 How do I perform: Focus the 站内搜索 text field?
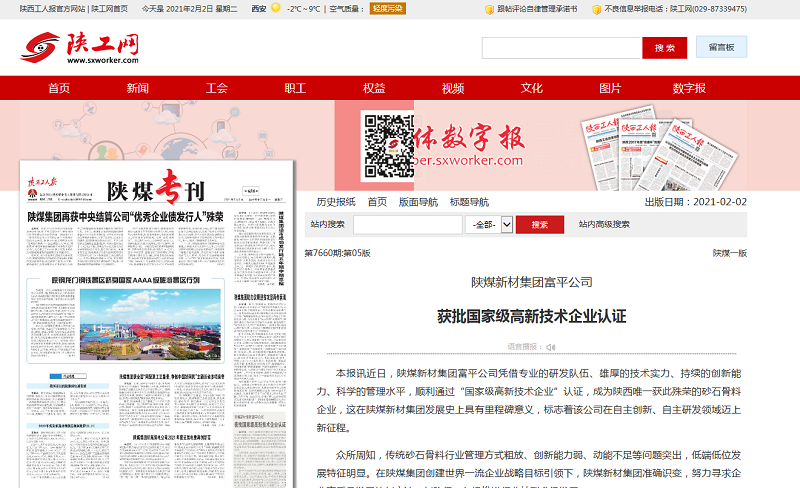click(x=408, y=225)
